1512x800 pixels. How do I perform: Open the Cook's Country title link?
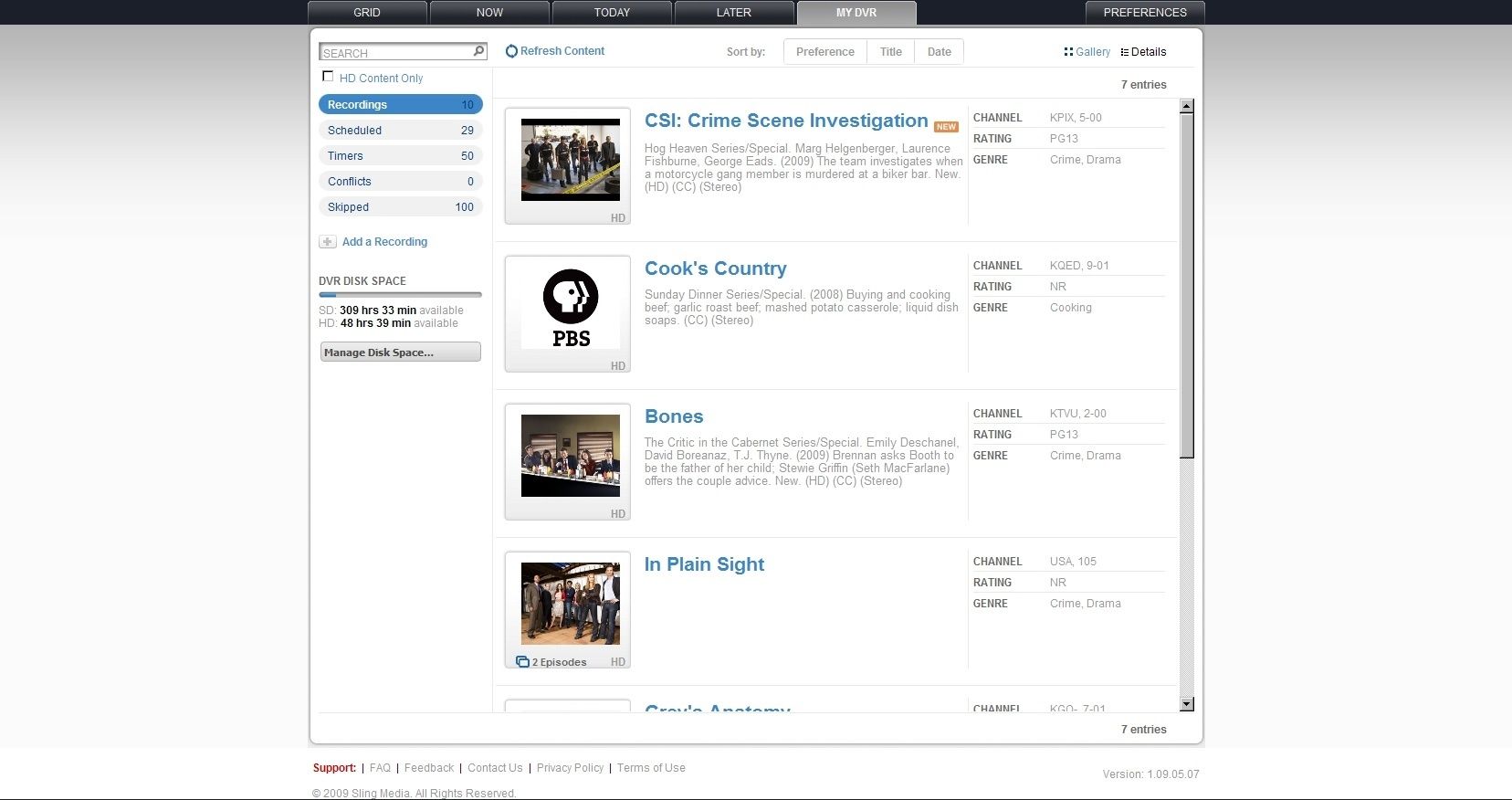coord(716,268)
